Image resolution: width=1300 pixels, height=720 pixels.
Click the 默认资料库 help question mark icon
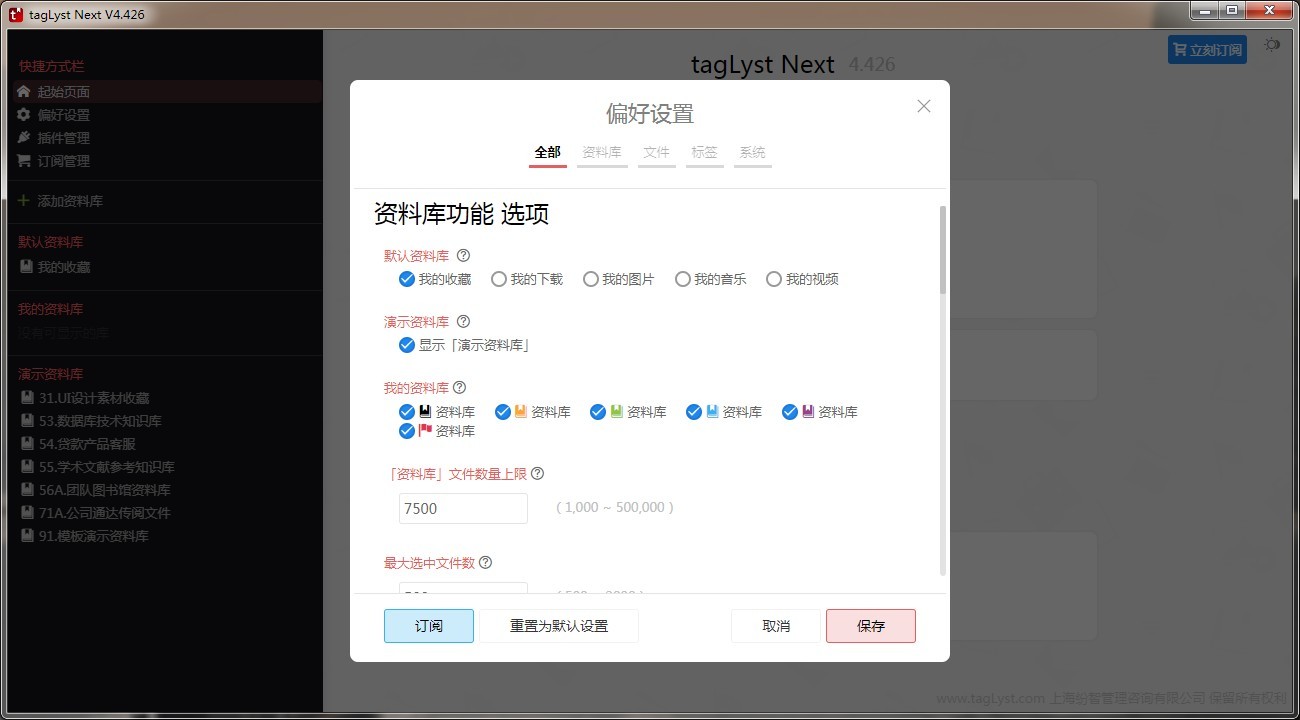pyautogui.click(x=462, y=255)
